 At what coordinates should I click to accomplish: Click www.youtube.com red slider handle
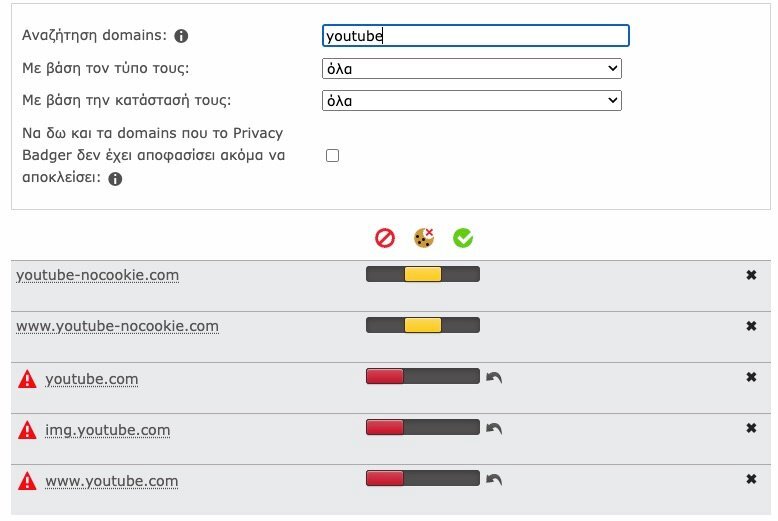click(385, 478)
